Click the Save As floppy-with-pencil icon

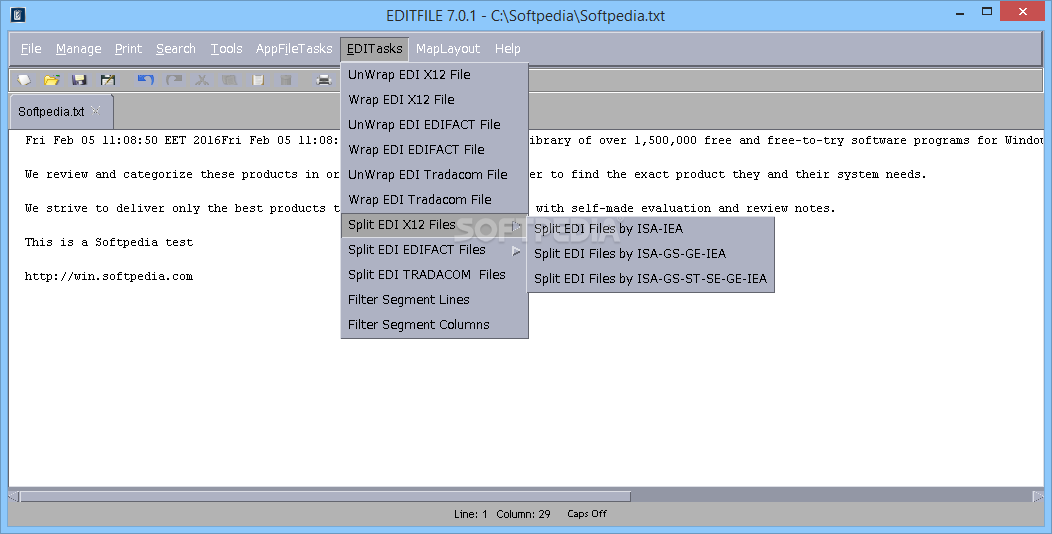click(107, 81)
